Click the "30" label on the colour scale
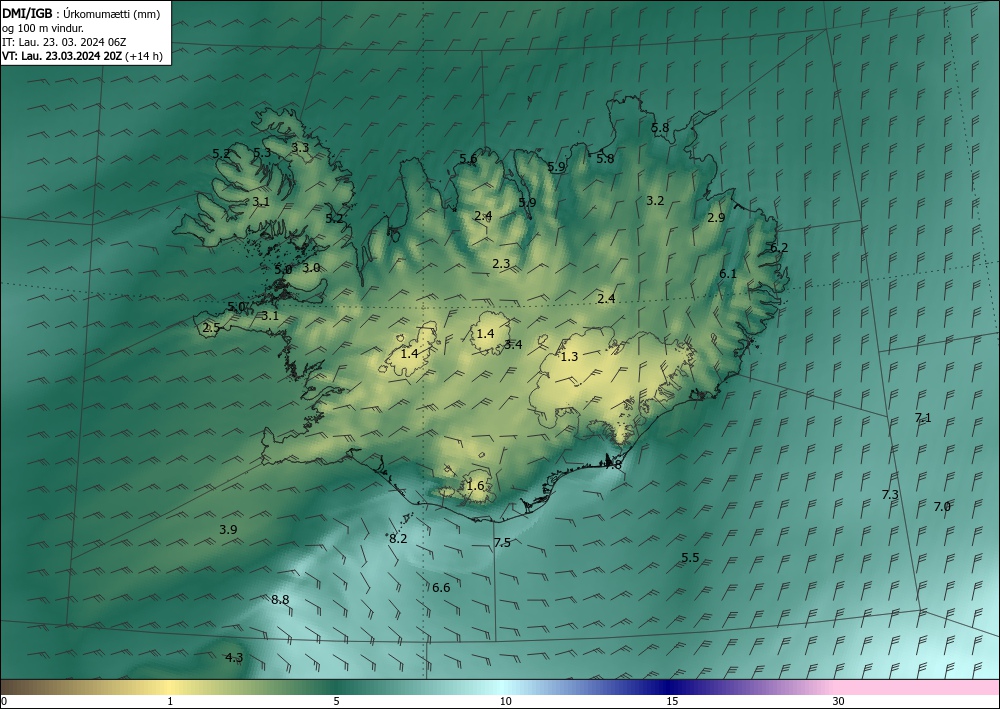The height and width of the screenshot is (709, 1000). coord(839,701)
